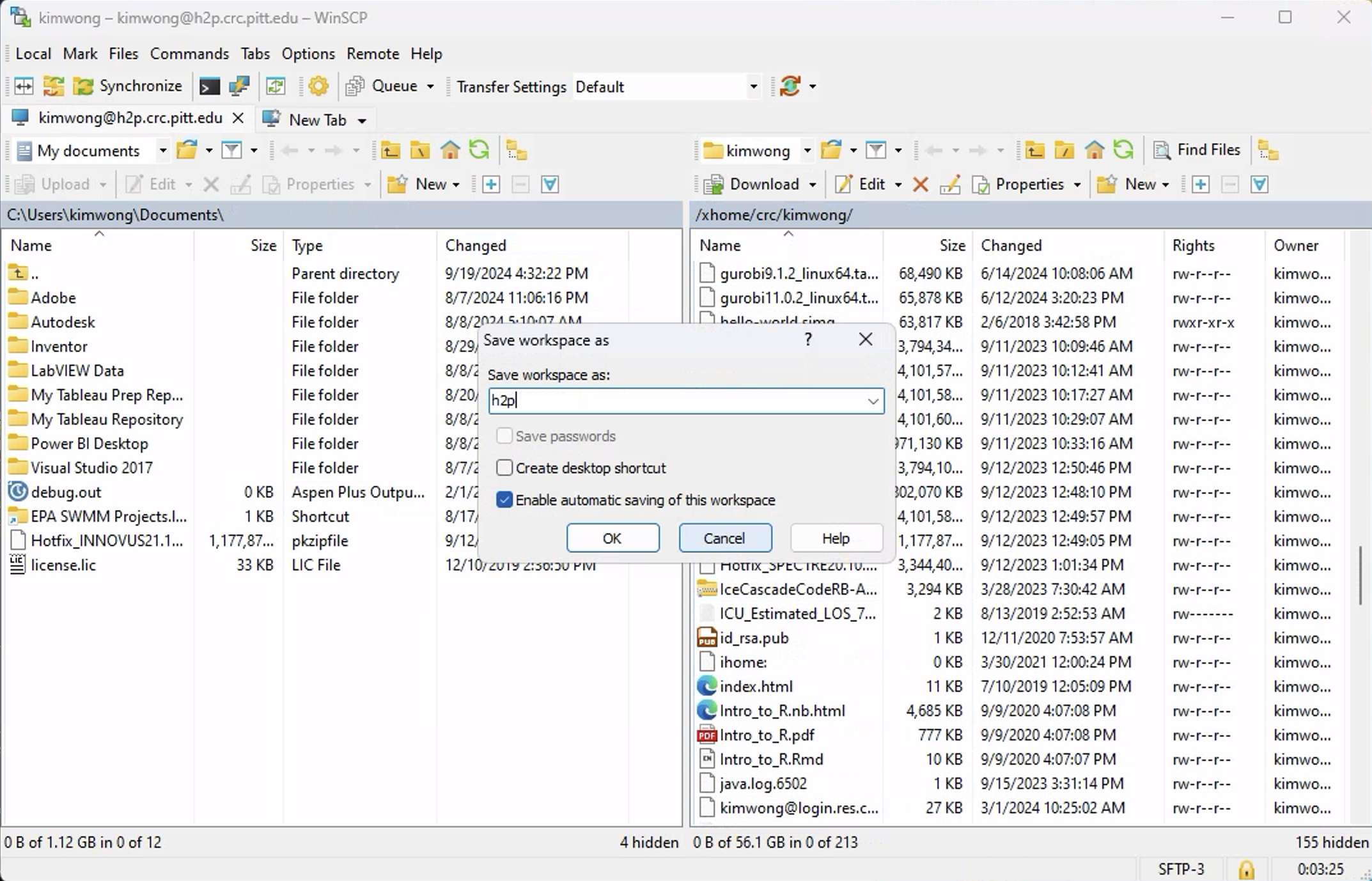The width and height of the screenshot is (1372, 881).
Task: Expand New Tab dropdown arrow
Action: (362, 120)
